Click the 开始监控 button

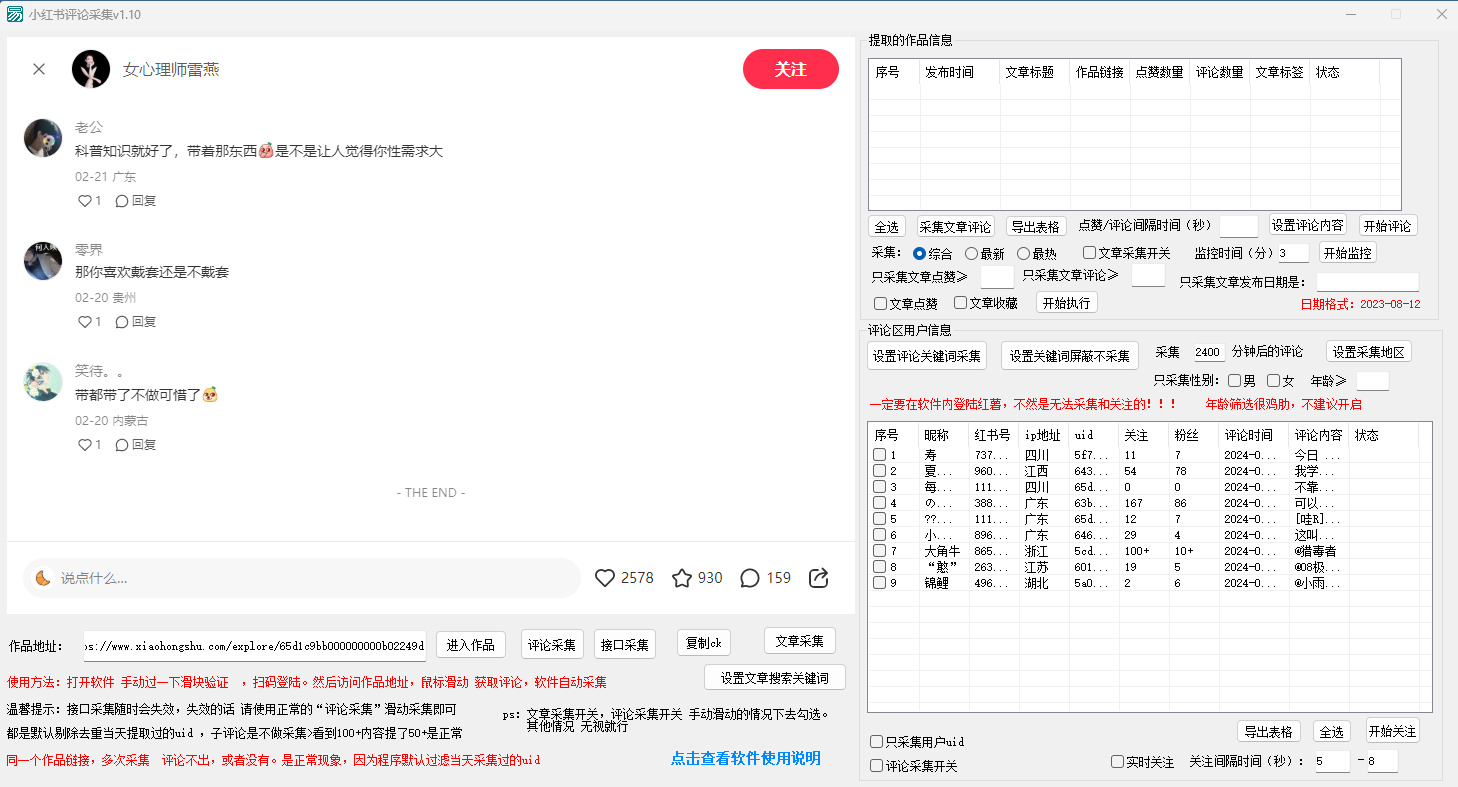(1347, 252)
